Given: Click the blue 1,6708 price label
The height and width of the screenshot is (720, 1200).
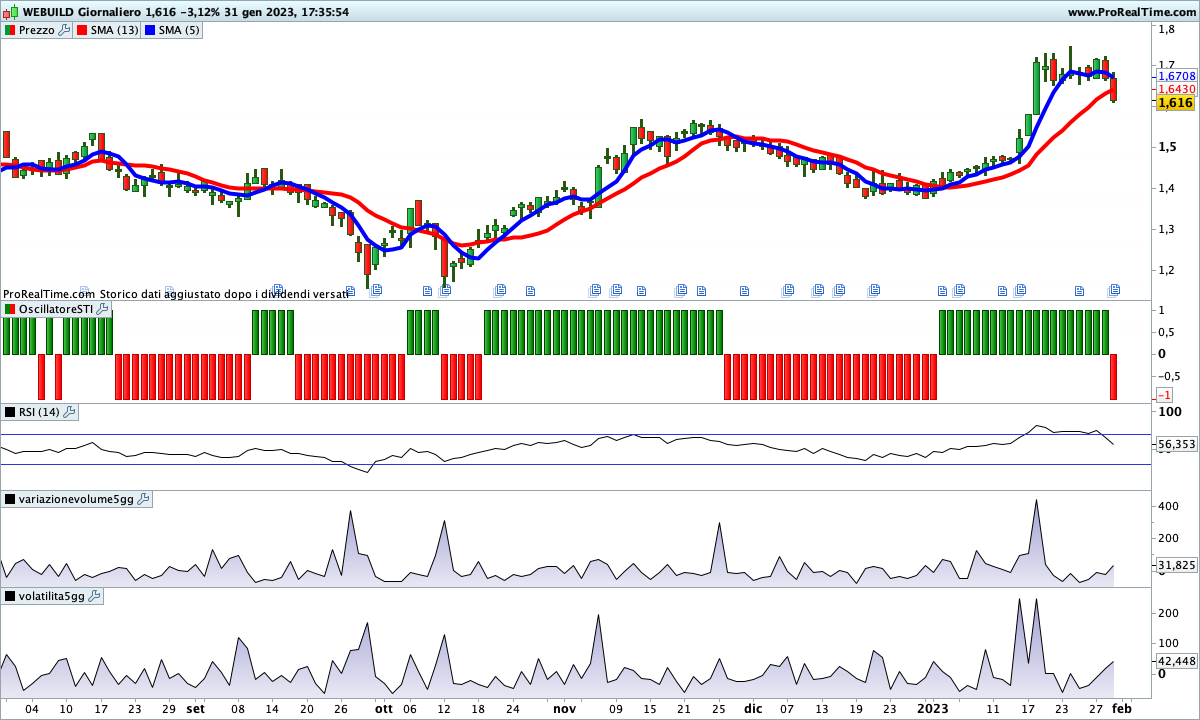Looking at the screenshot, I should 1177,76.
